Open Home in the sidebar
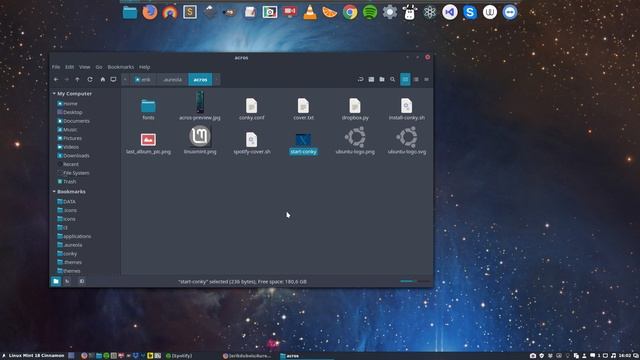Screen dimensions: 640x360 [70, 104]
